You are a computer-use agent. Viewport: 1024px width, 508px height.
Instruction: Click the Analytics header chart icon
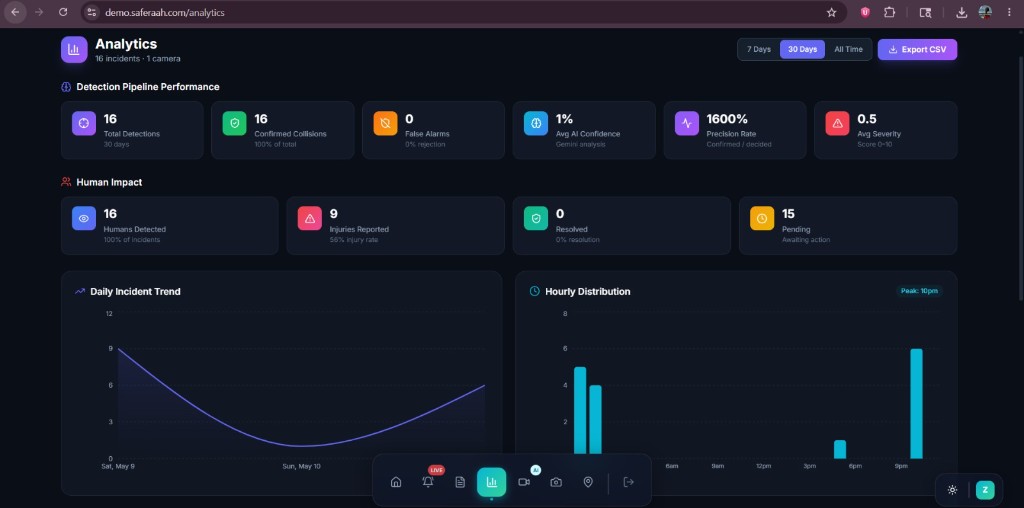click(74, 50)
